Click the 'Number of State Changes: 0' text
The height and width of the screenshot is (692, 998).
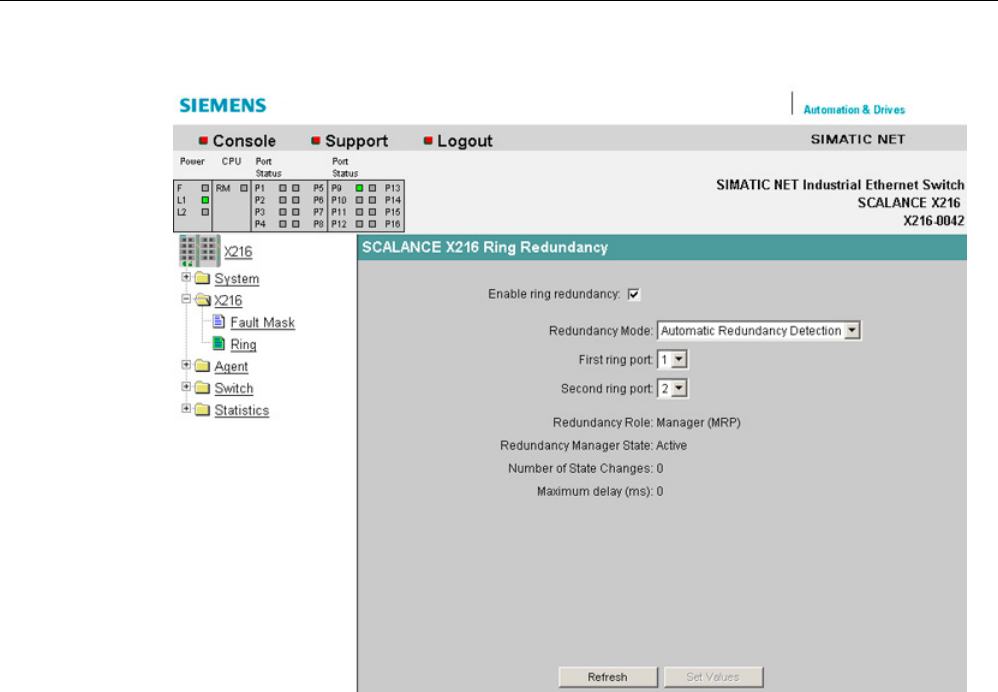586,469
